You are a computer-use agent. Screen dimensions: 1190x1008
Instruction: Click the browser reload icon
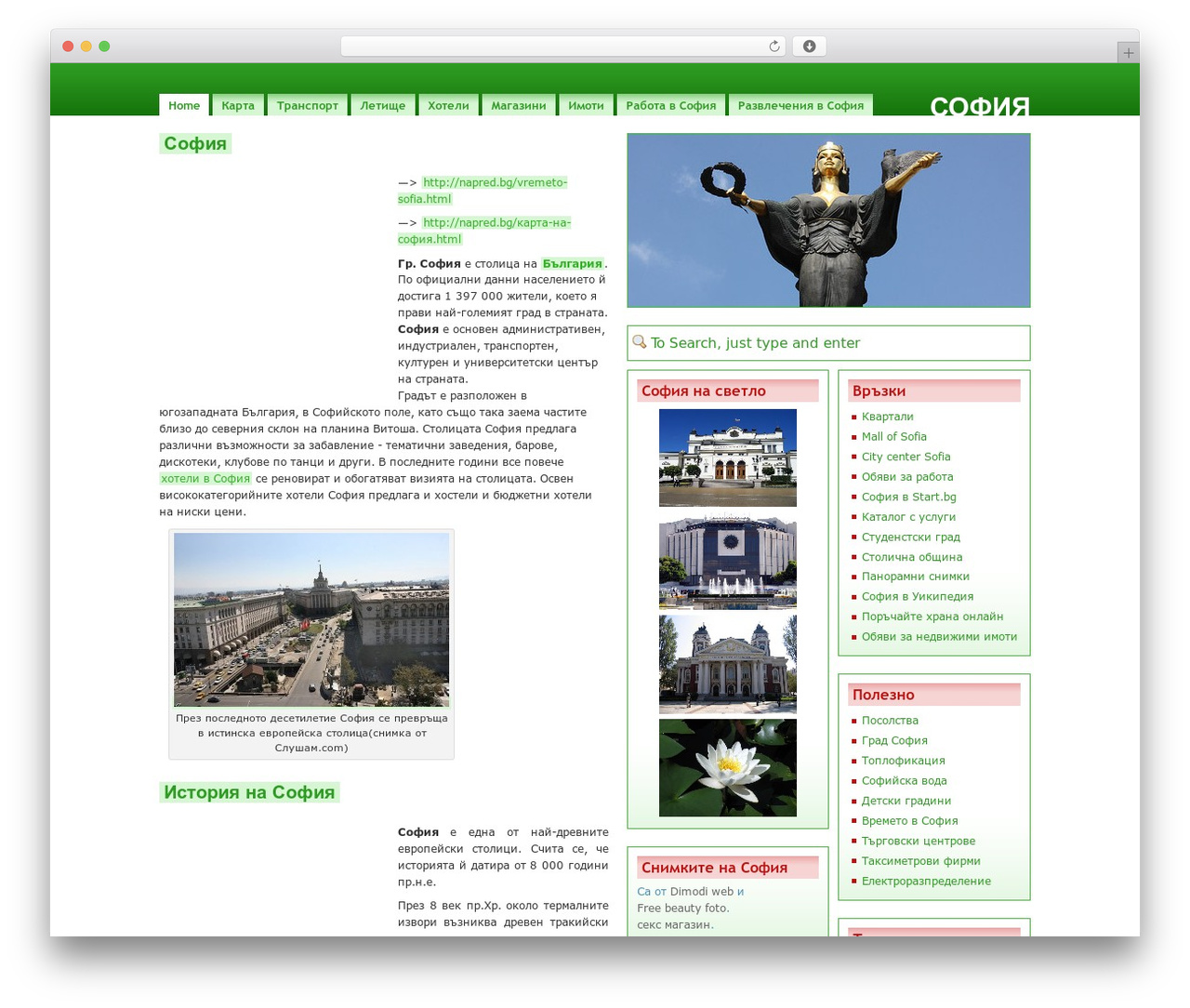point(773,46)
